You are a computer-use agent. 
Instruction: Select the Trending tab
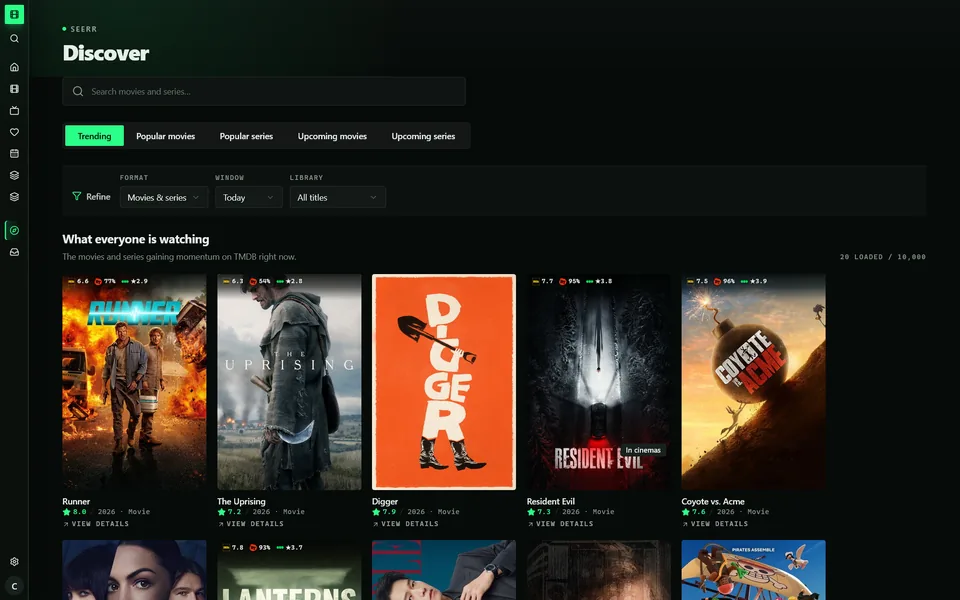coord(94,136)
